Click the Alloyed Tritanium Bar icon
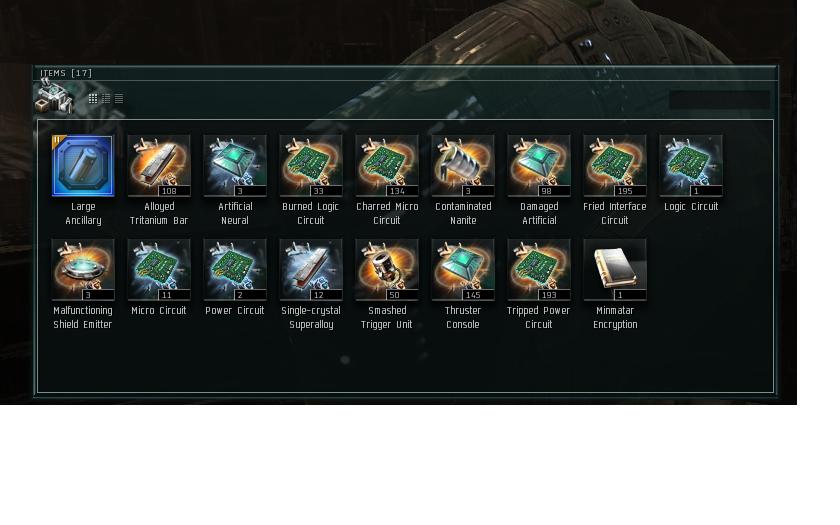The width and height of the screenshot is (840, 525). tap(159, 166)
